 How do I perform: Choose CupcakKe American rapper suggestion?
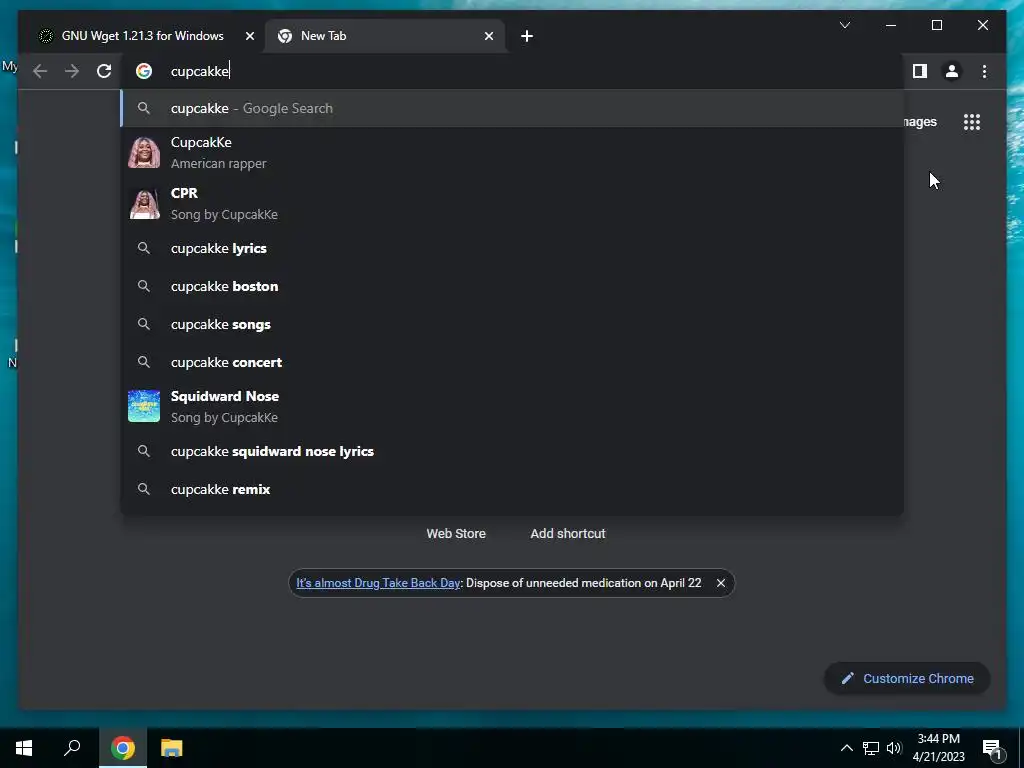pos(512,153)
